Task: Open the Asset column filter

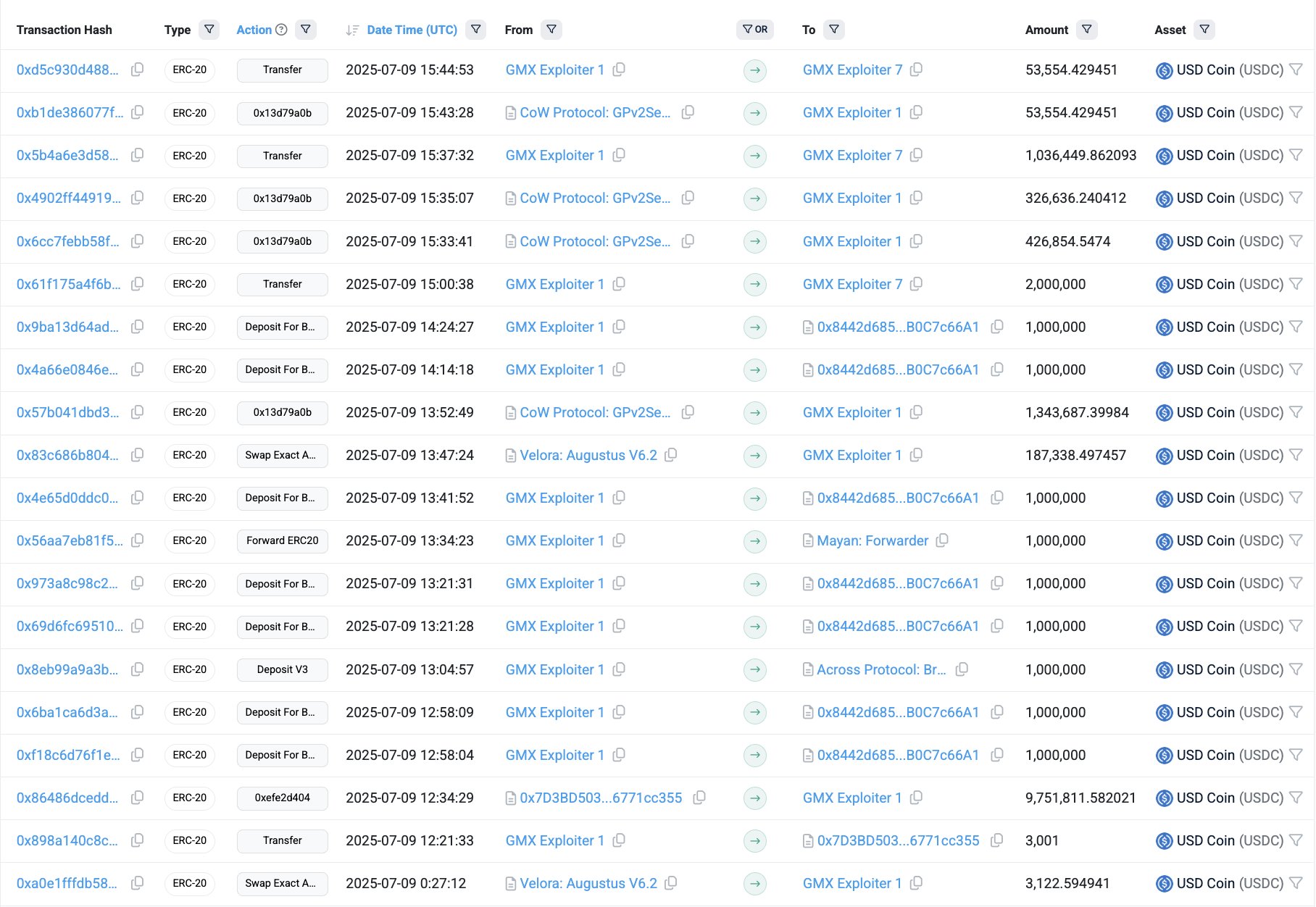Action: (x=1204, y=30)
